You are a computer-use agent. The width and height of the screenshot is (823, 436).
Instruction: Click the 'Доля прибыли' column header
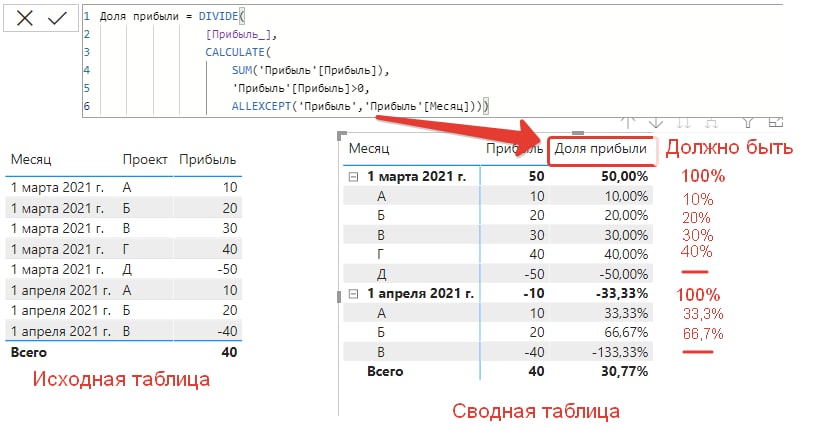point(600,148)
